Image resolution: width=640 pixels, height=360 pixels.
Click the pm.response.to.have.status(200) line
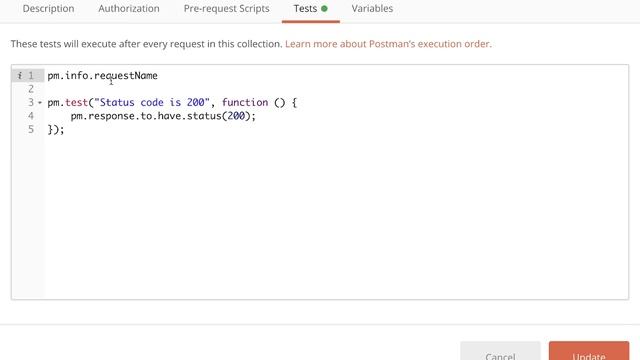[163, 116]
